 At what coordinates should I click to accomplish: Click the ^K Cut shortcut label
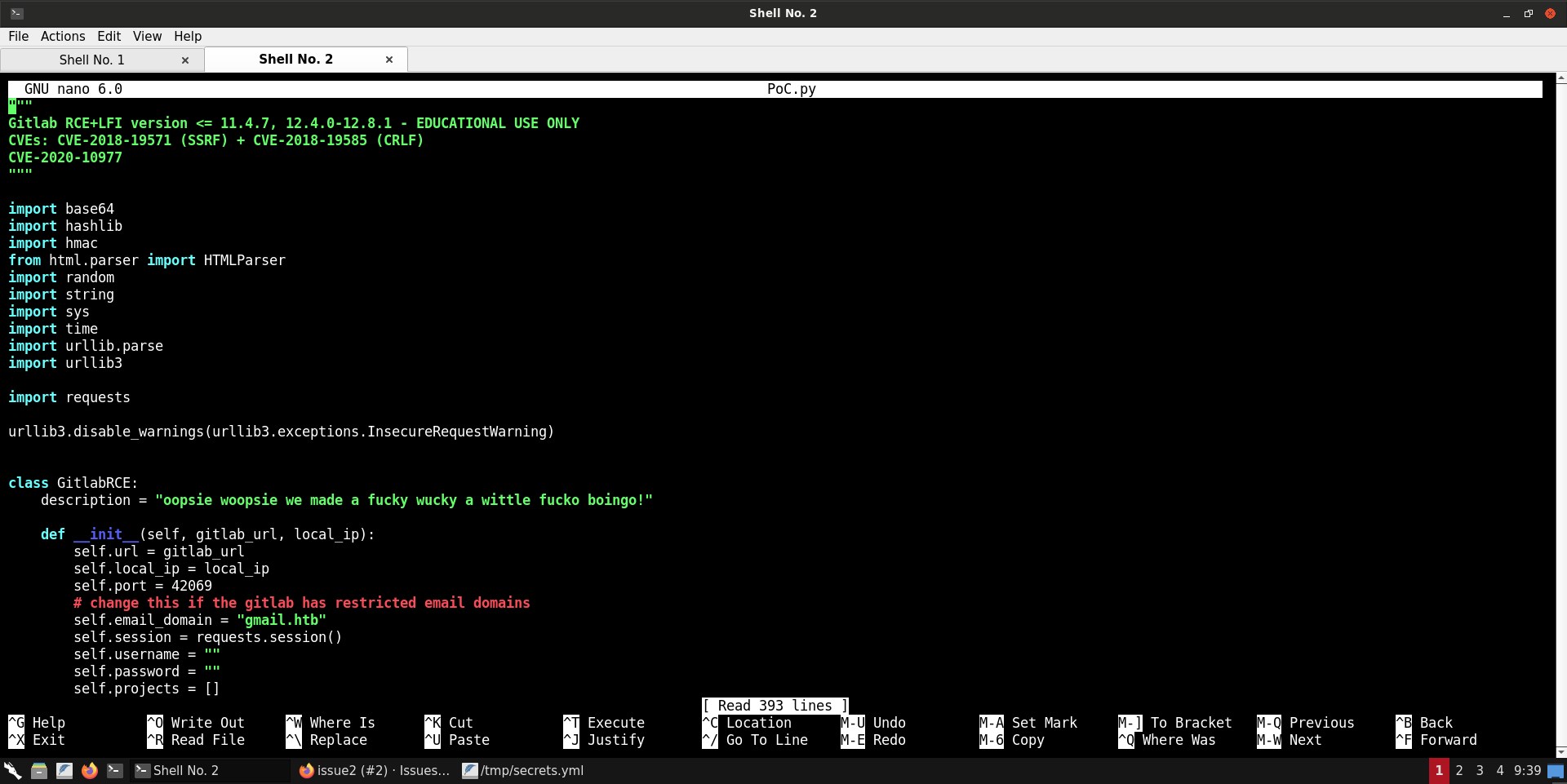pos(449,723)
